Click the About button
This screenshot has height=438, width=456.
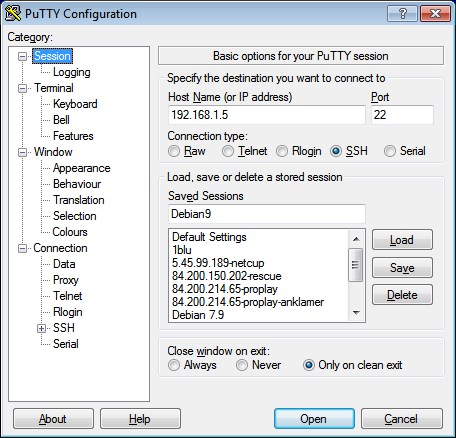(x=53, y=419)
